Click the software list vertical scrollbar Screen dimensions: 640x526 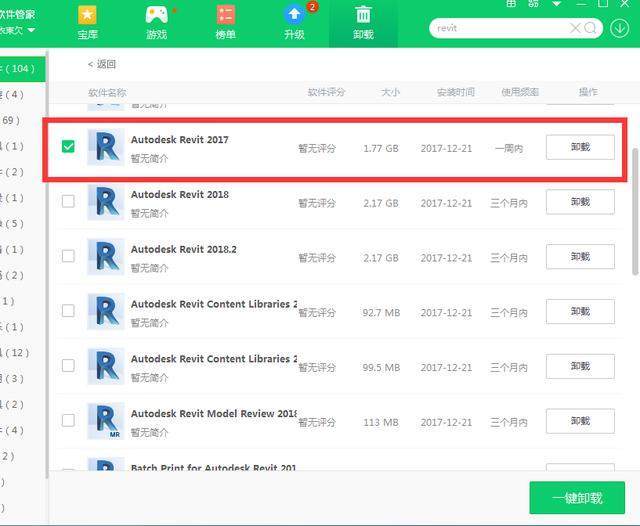[x=635, y=211]
